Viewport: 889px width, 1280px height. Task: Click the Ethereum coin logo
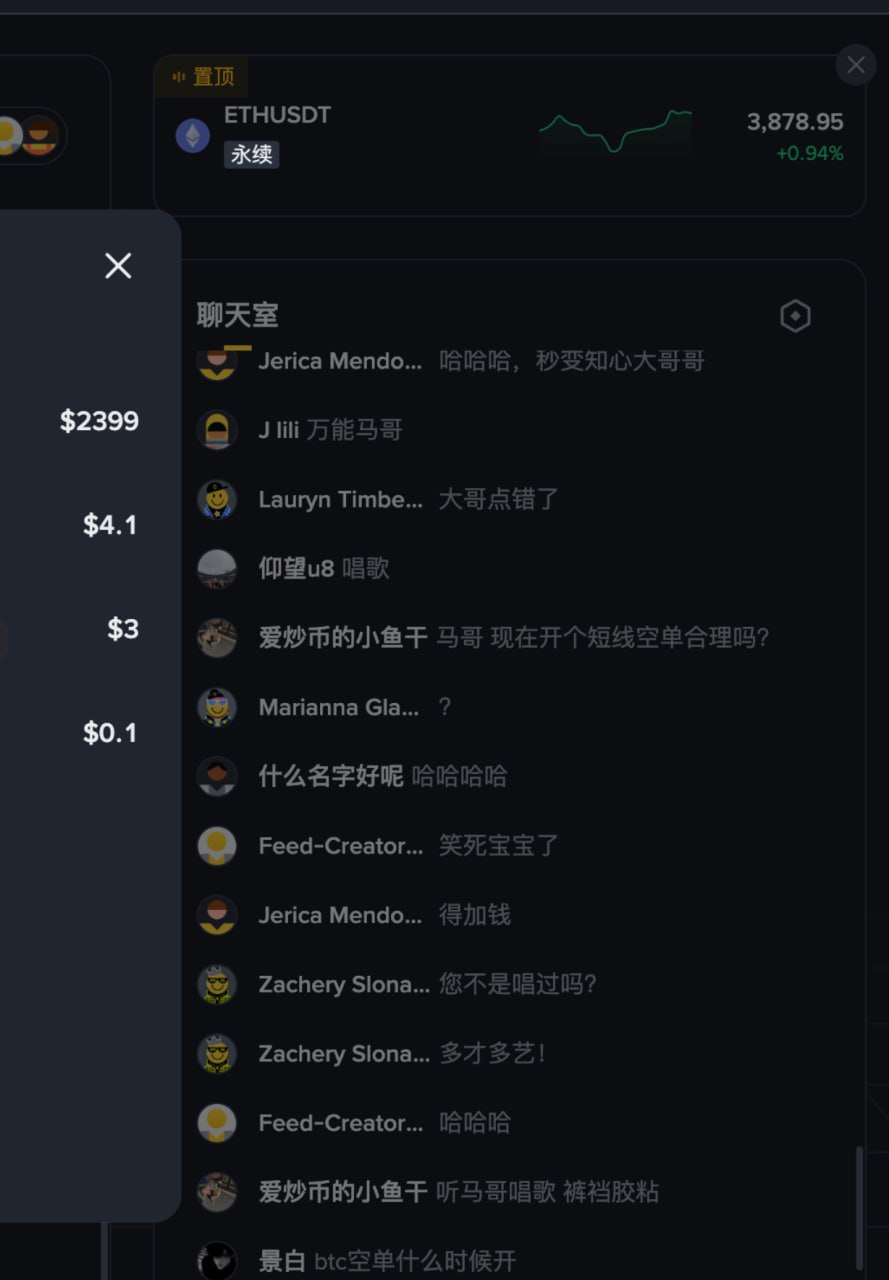click(193, 136)
